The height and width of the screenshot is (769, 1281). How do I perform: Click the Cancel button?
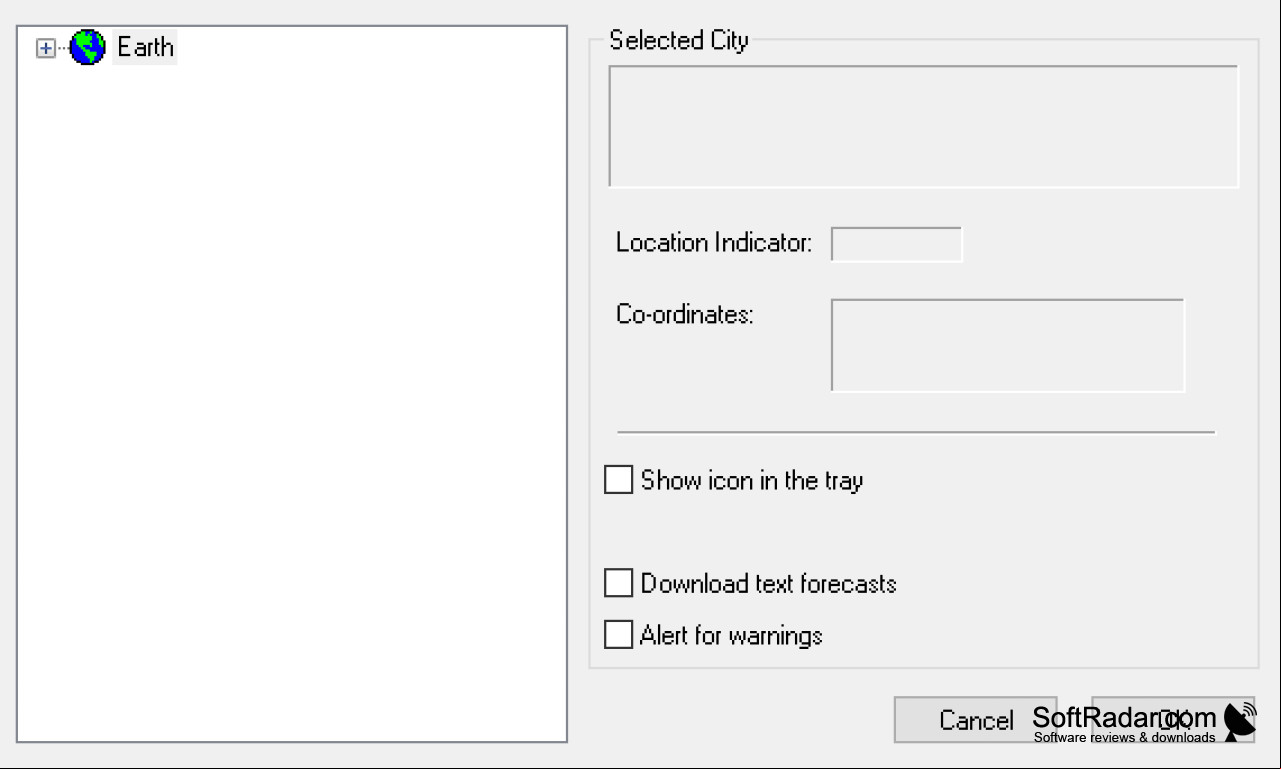[975, 720]
